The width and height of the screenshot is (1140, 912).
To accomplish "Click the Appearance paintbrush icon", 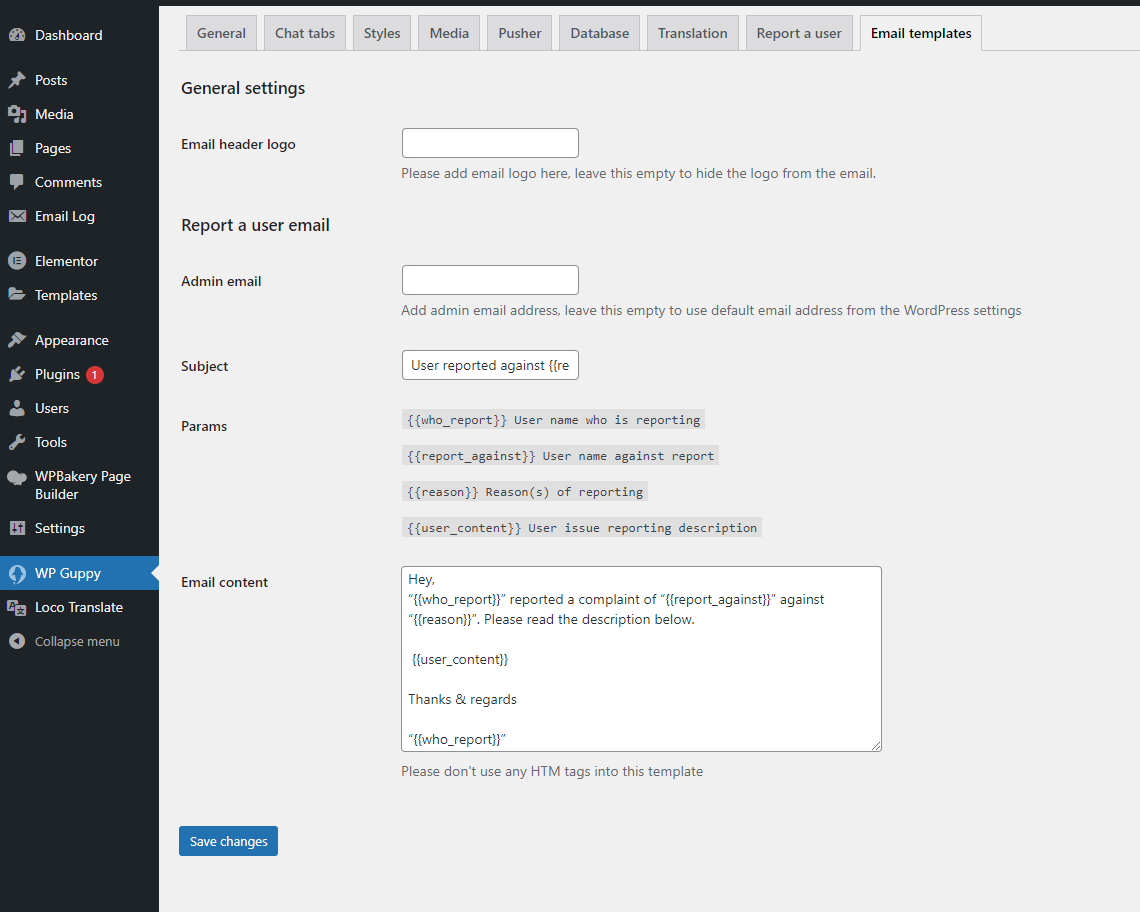I will [x=17, y=340].
